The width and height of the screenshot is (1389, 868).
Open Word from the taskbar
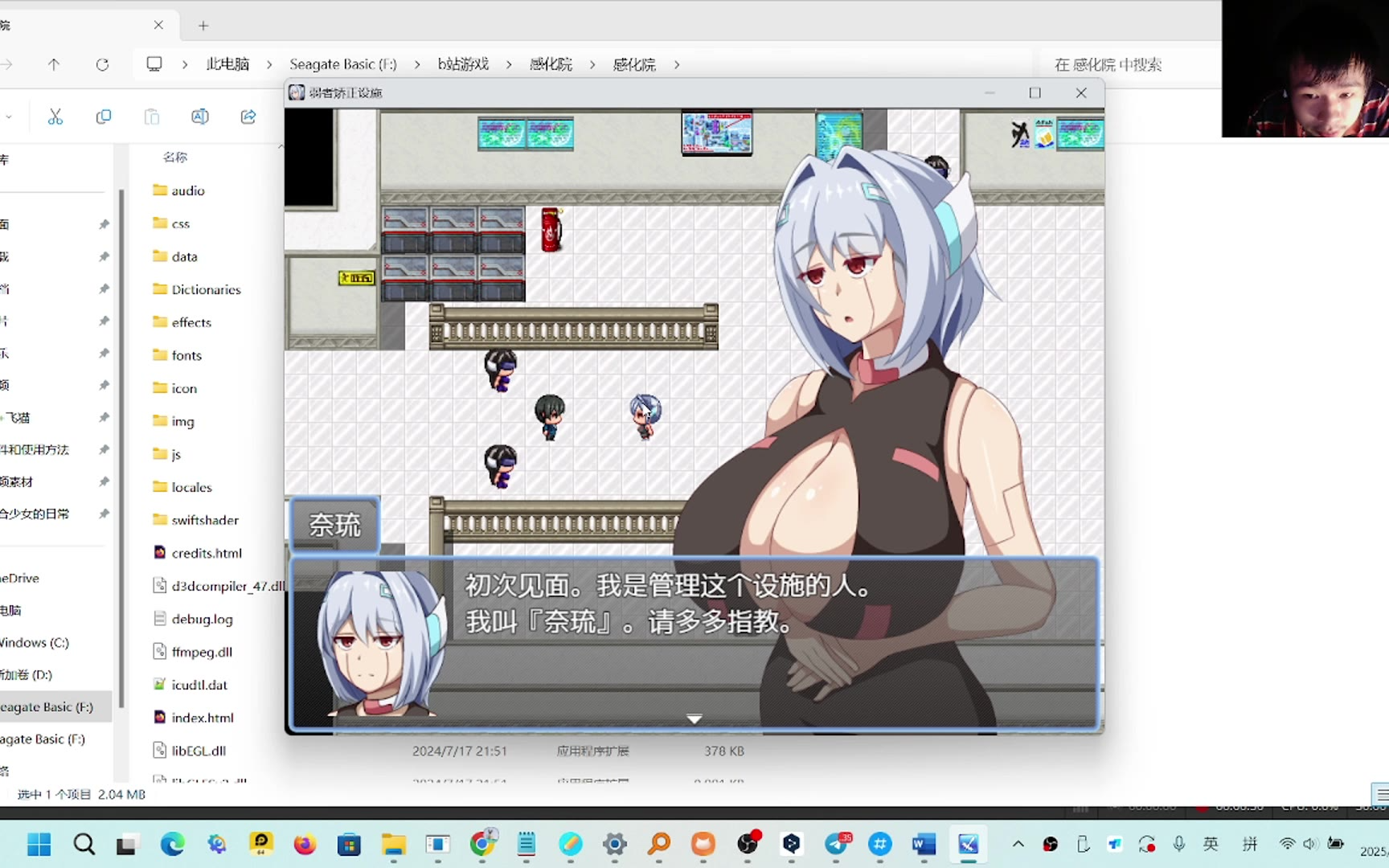[924, 844]
